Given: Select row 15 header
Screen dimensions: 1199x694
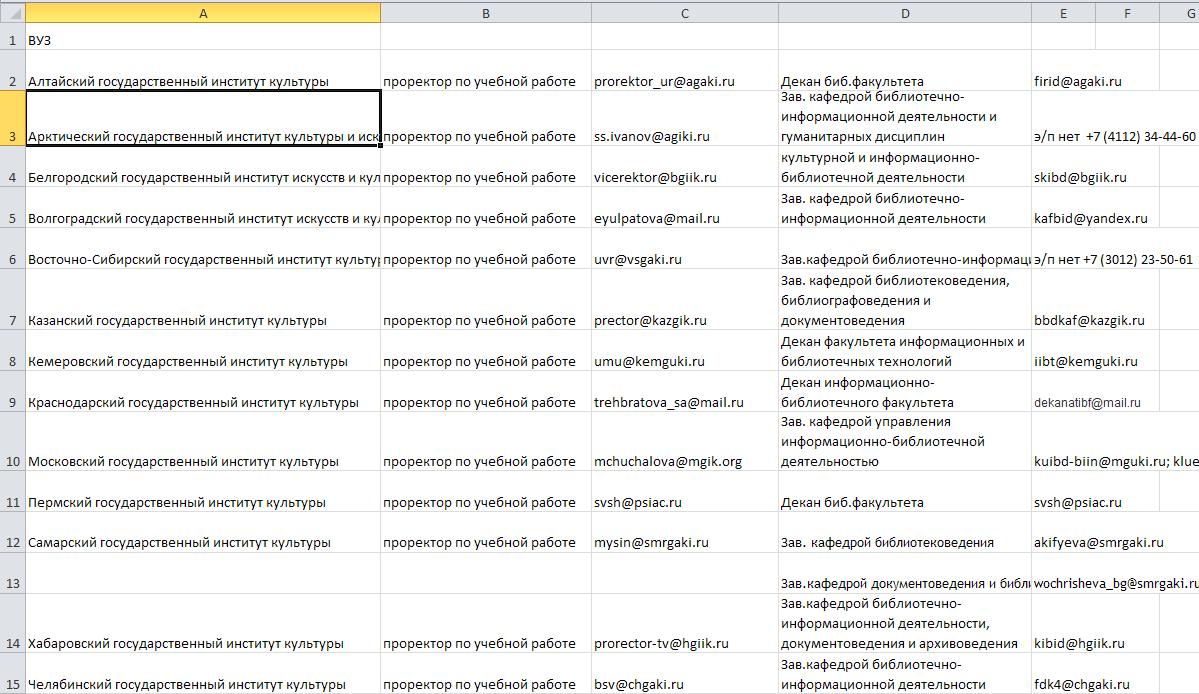Looking at the screenshot, I should click(x=12, y=673).
